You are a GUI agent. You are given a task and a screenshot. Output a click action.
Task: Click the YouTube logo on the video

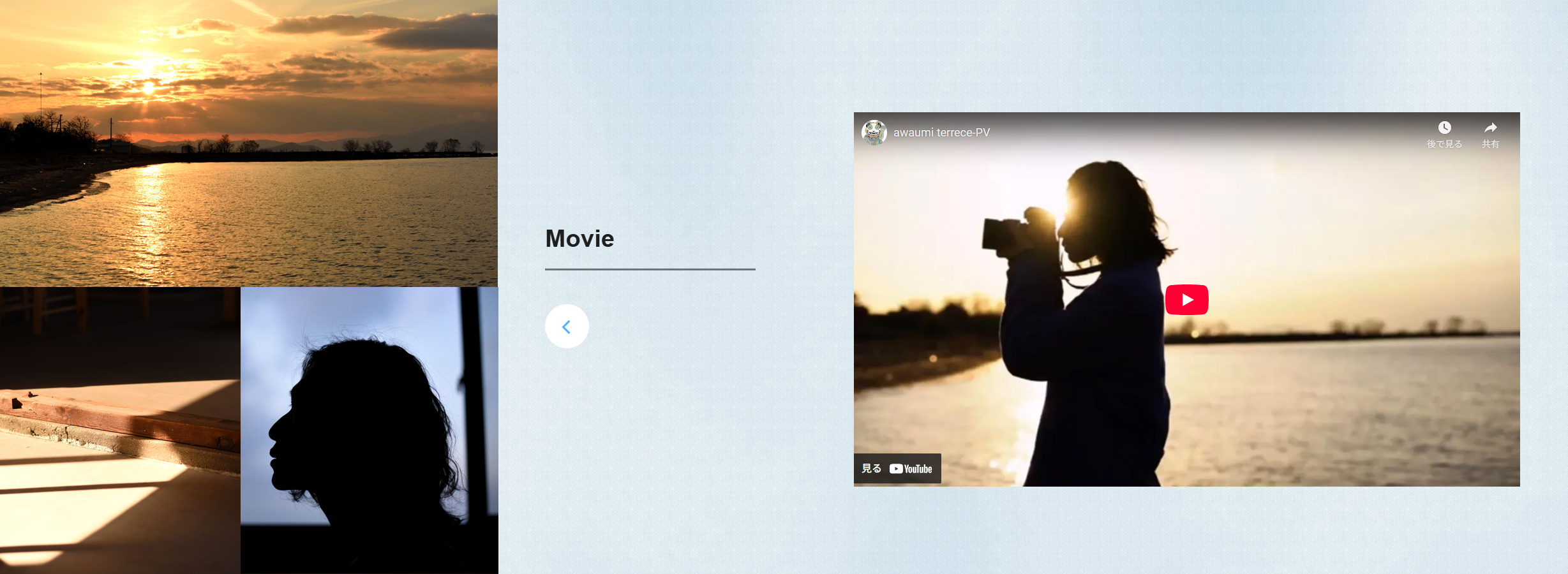[911, 469]
